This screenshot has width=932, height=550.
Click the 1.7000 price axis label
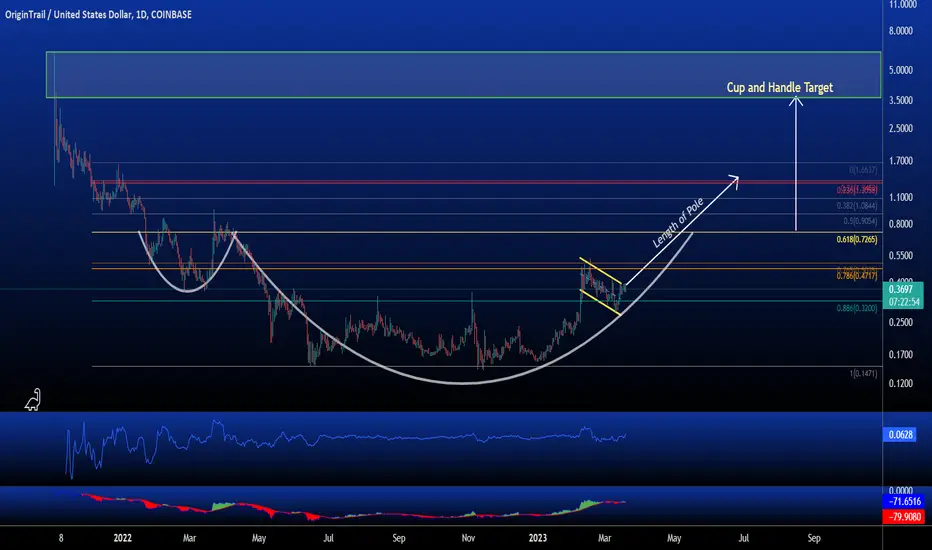(x=900, y=161)
